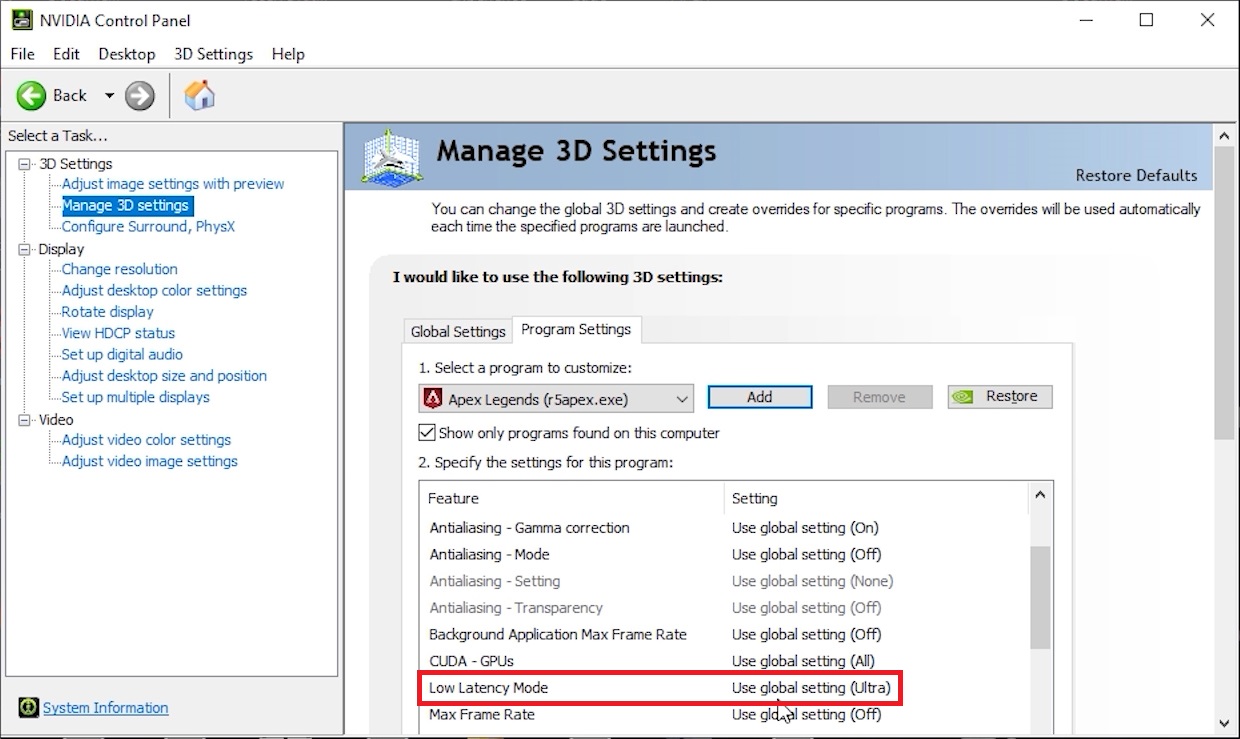Open the Desktop menu
Image resolution: width=1240 pixels, height=739 pixels.
tap(127, 54)
